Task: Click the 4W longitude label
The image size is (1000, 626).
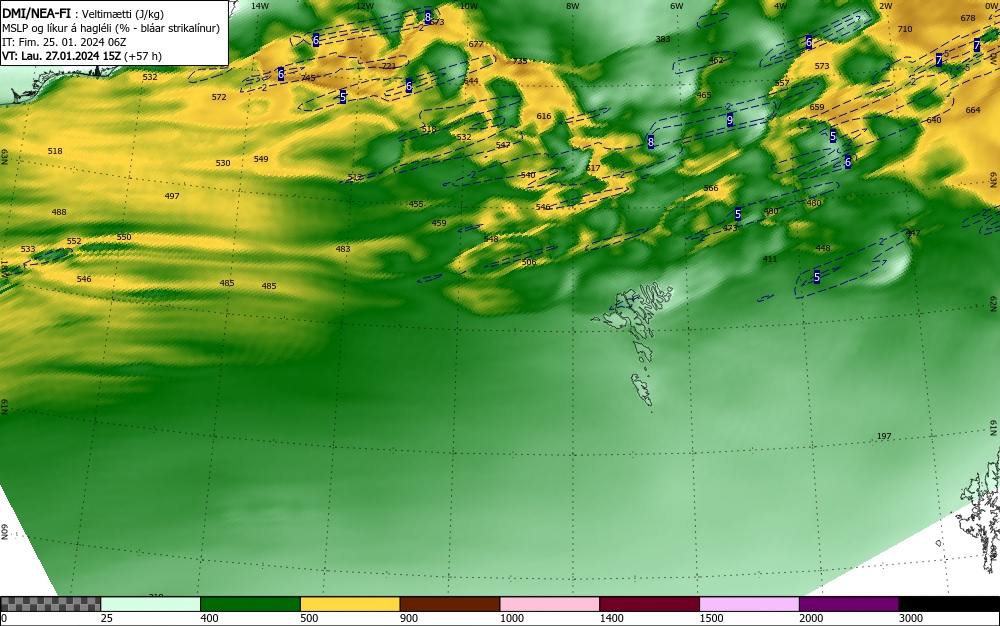Action: 781,6
